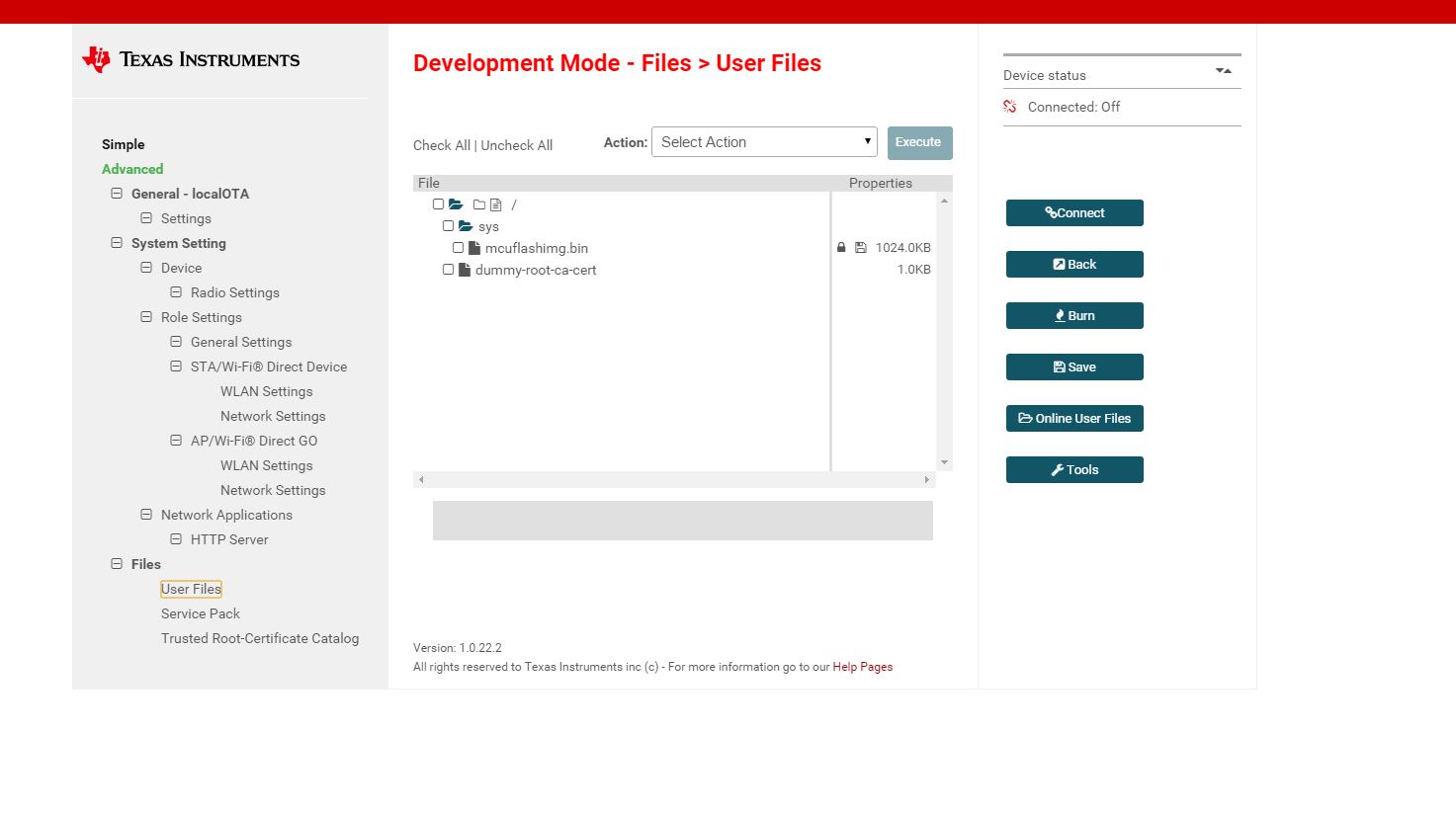The image size is (1456, 815).
Task: Collapse the Device status panel arrows
Action: 1224,71
